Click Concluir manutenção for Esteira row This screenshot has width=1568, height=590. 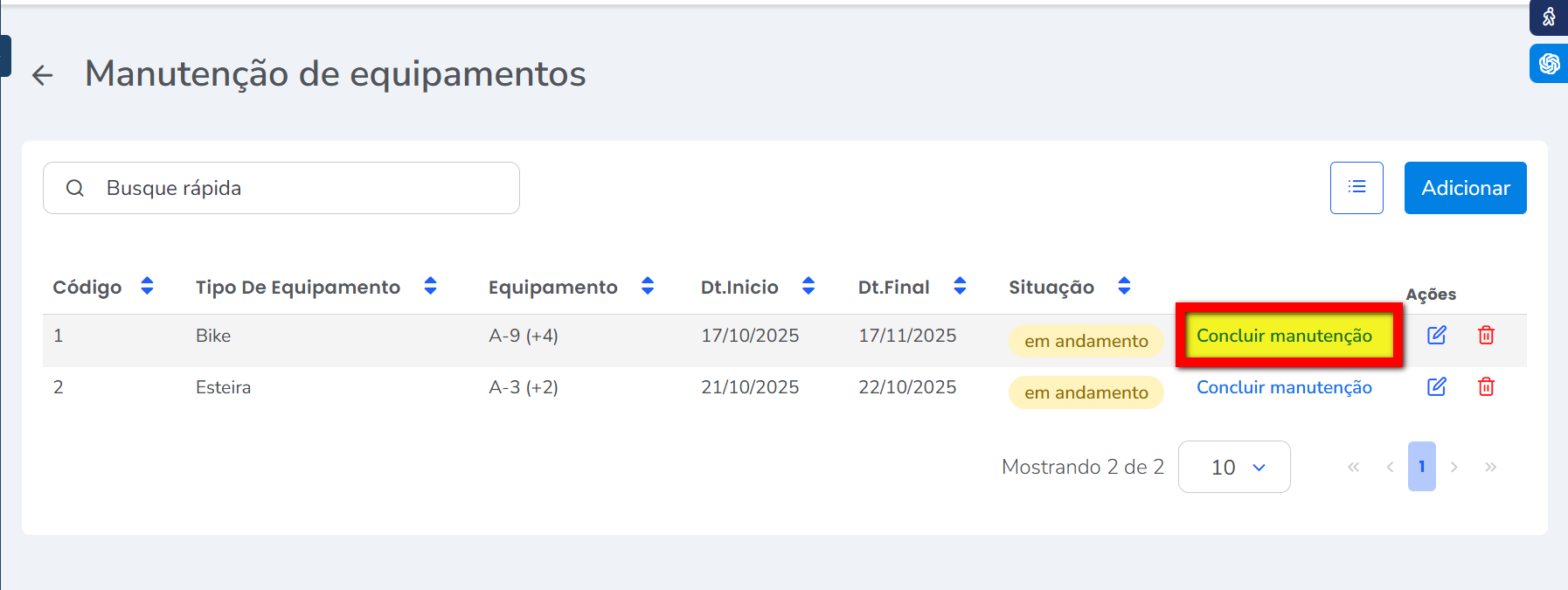[x=1284, y=387]
